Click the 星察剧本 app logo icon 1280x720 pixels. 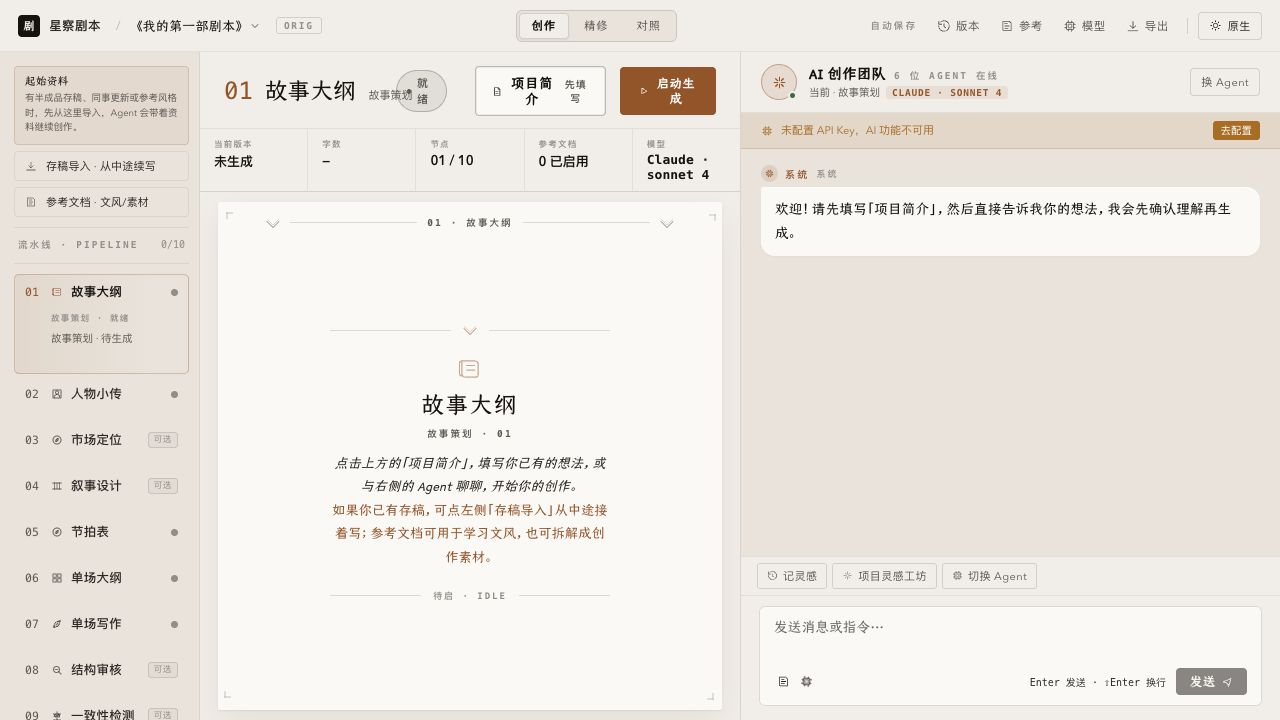click(x=29, y=26)
